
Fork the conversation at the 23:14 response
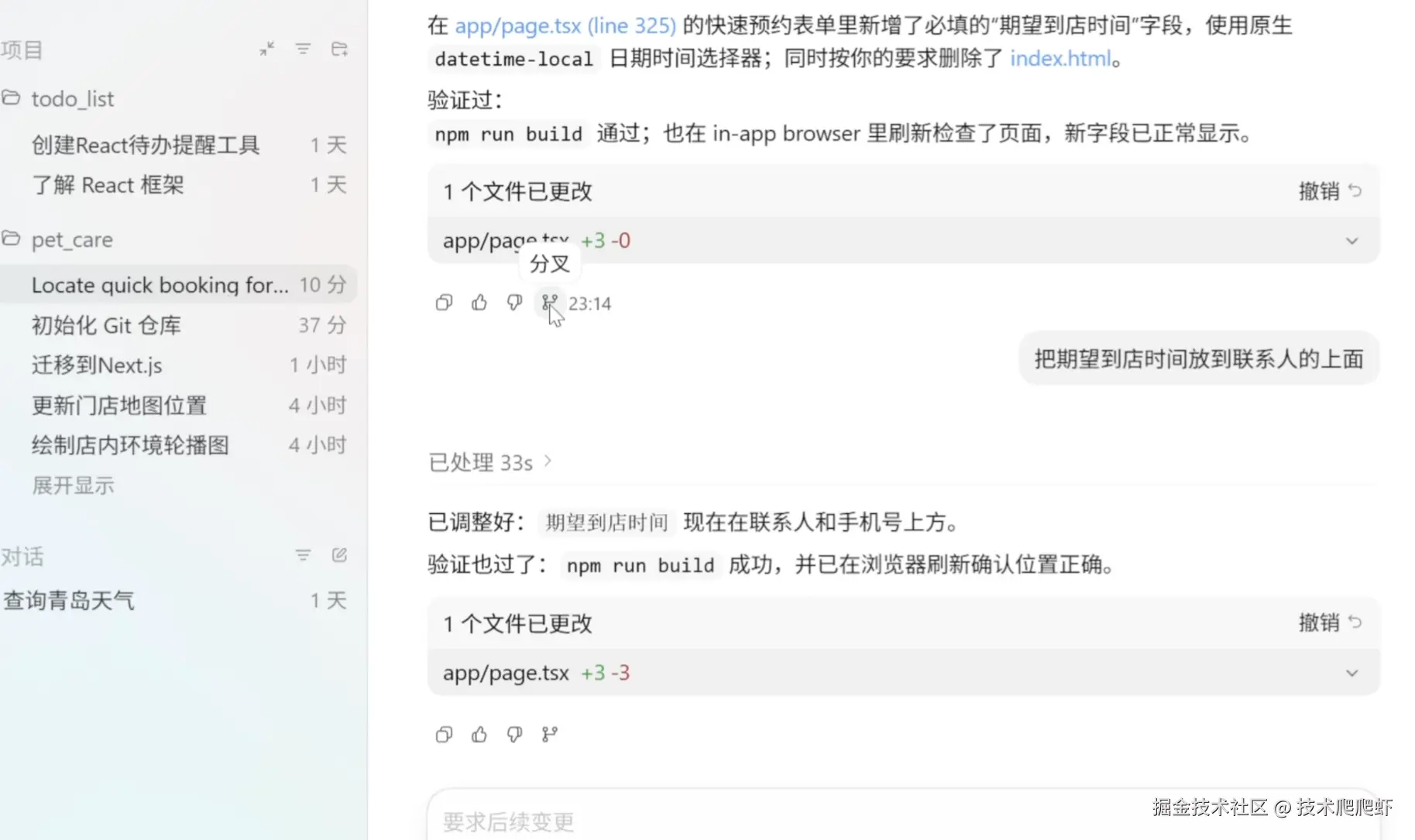coord(549,303)
